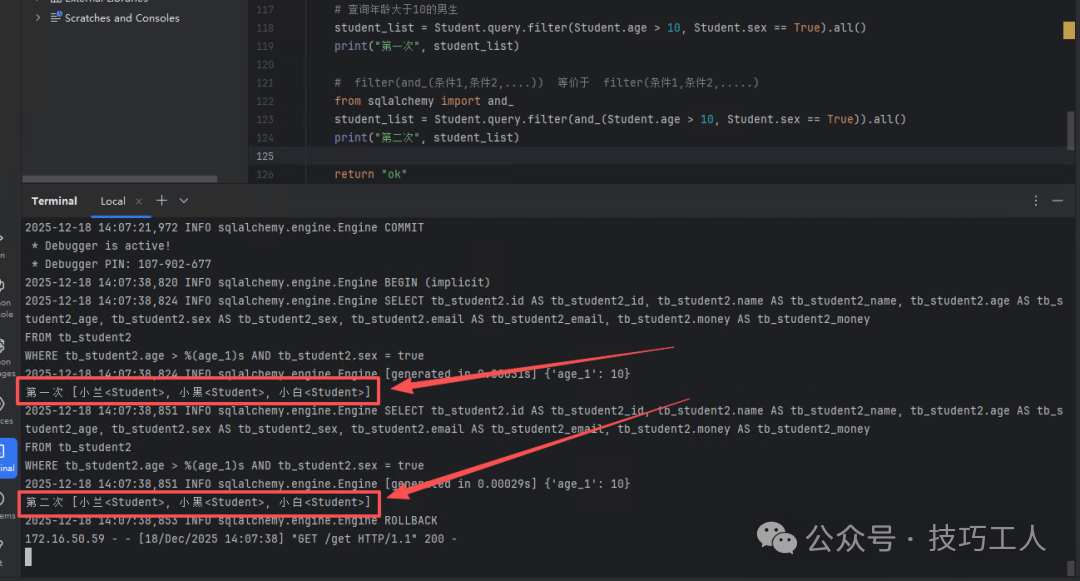Click the '第二次' student list output line
Screen dimensions: 1080x581
point(198,503)
